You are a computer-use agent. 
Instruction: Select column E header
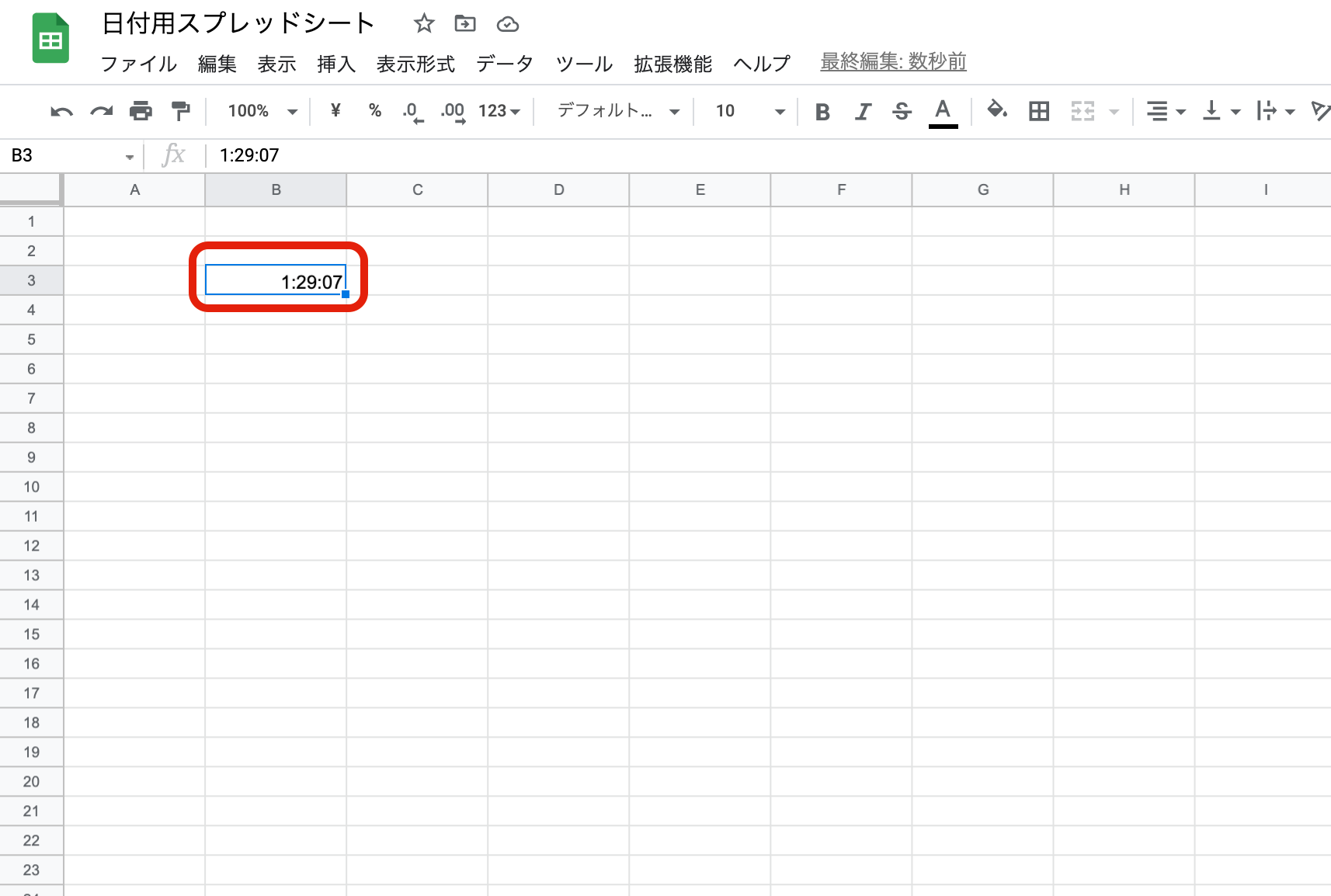[x=700, y=190]
